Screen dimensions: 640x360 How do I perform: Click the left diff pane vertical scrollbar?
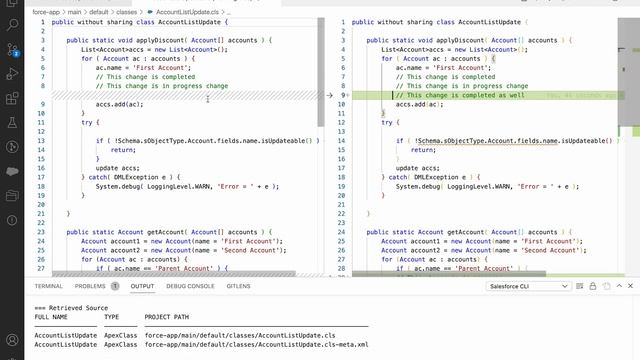(321, 72)
